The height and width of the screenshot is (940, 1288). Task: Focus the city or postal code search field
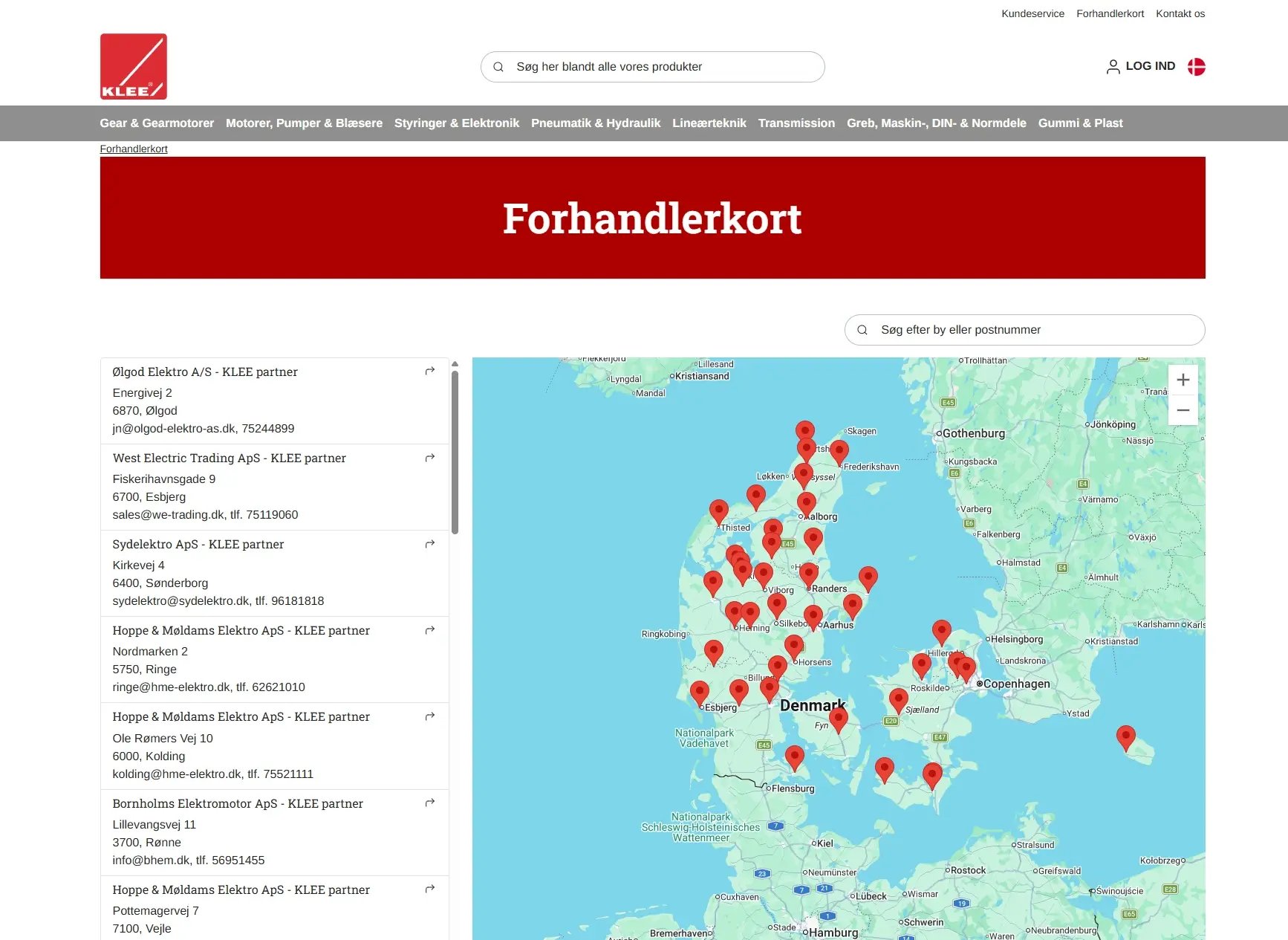pyautogui.click(x=1024, y=330)
